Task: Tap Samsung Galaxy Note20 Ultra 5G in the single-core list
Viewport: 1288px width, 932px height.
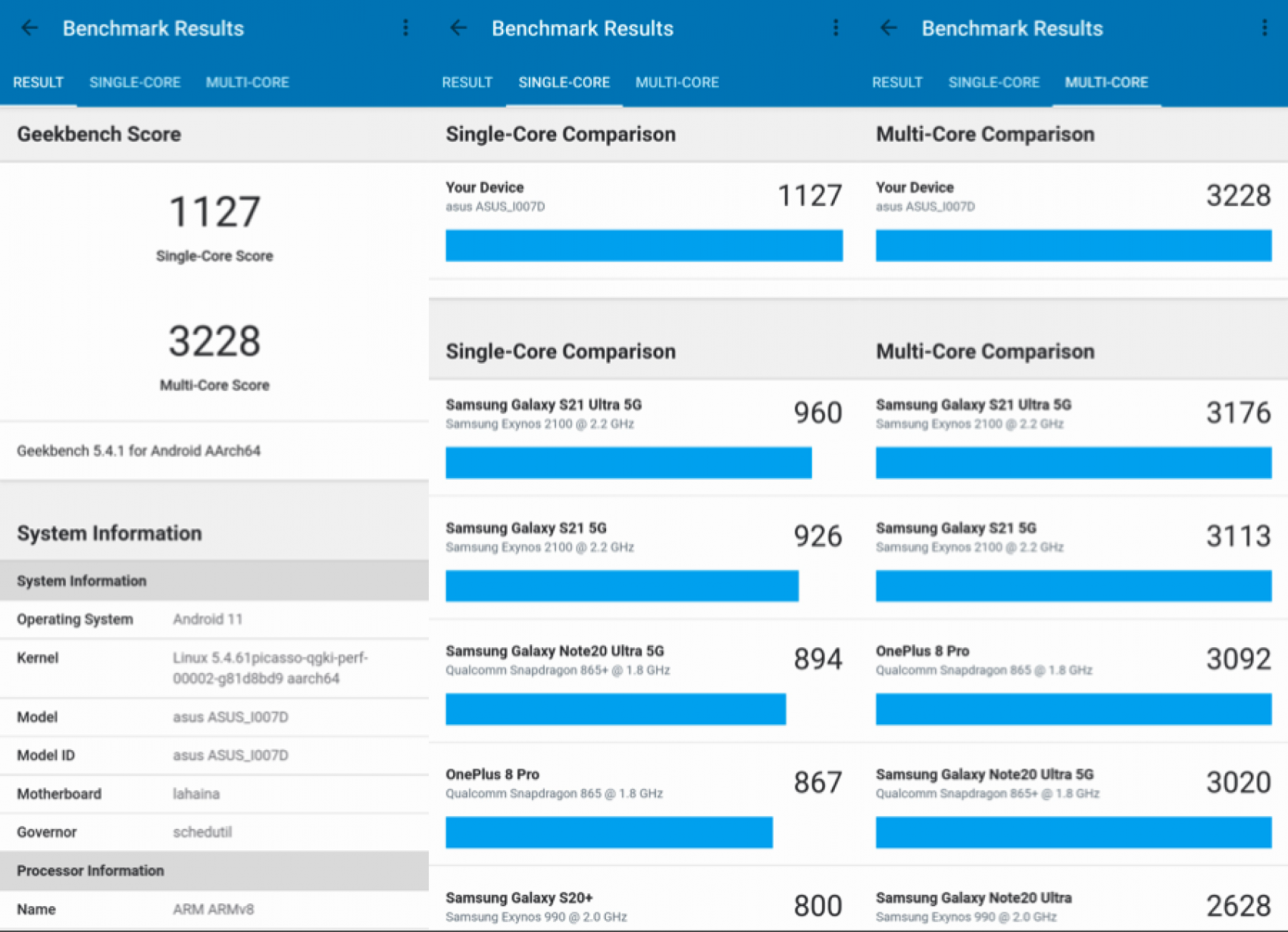Action: (555, 651)
